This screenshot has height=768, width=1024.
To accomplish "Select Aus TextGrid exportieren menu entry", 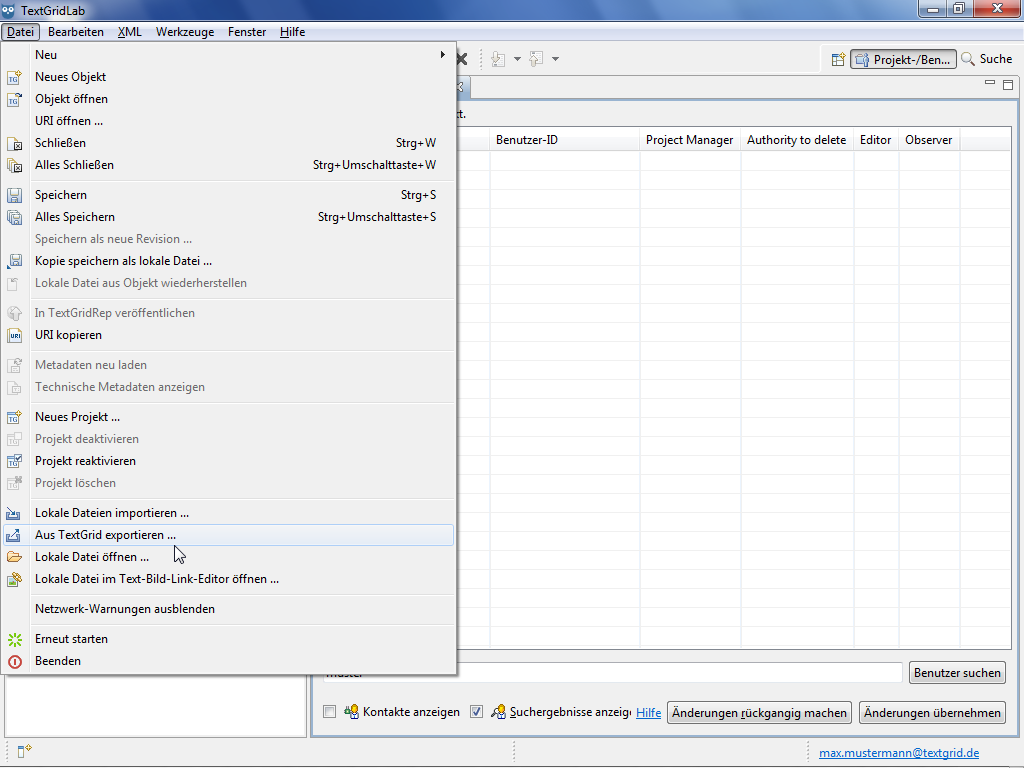I will click(105, 535).
